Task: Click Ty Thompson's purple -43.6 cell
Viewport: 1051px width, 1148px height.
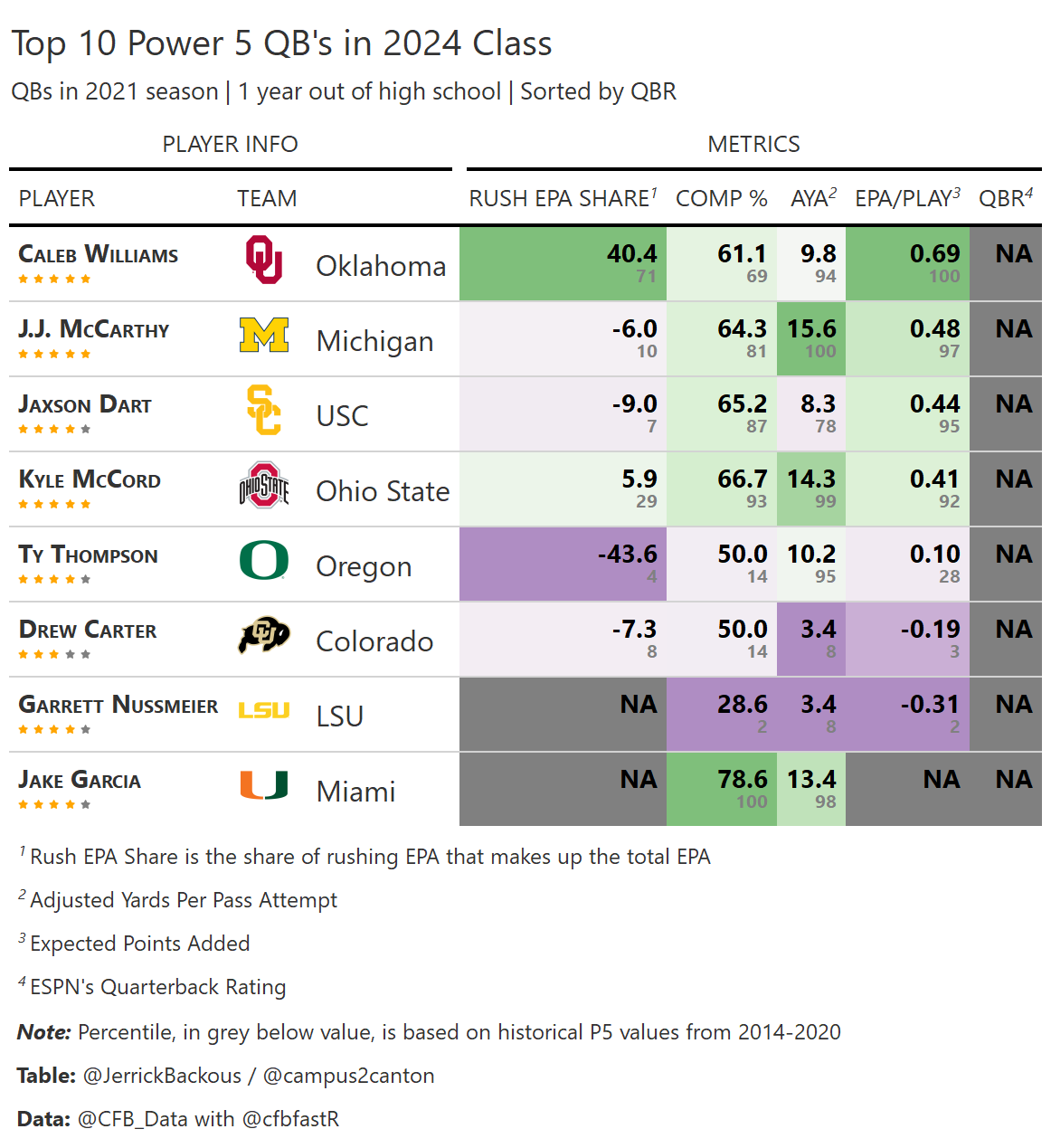Action: [563, 564]
